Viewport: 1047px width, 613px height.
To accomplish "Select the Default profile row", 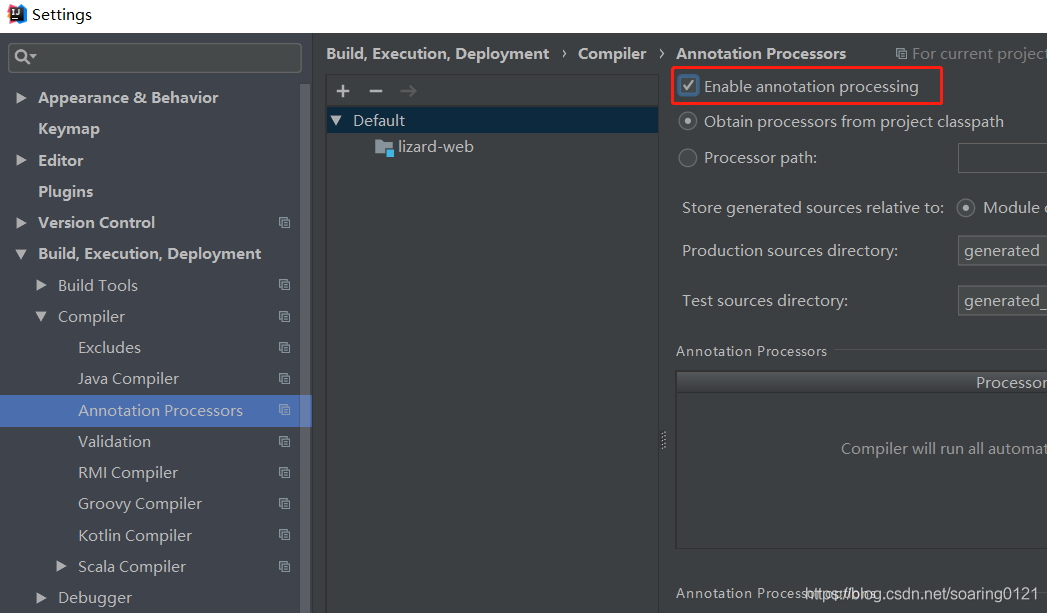I will tap(492, 120).
